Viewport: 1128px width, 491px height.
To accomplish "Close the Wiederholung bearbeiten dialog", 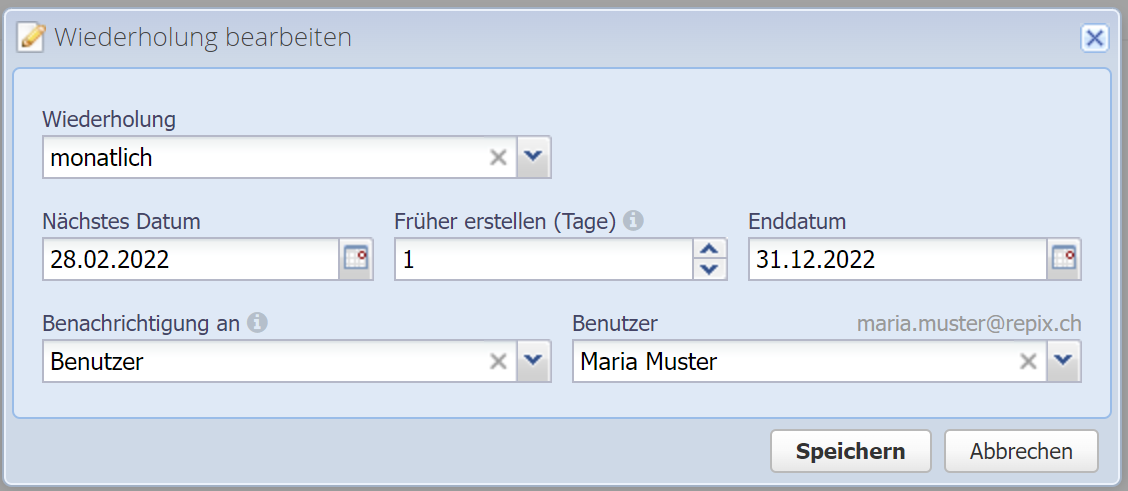I will (1095, 38).
